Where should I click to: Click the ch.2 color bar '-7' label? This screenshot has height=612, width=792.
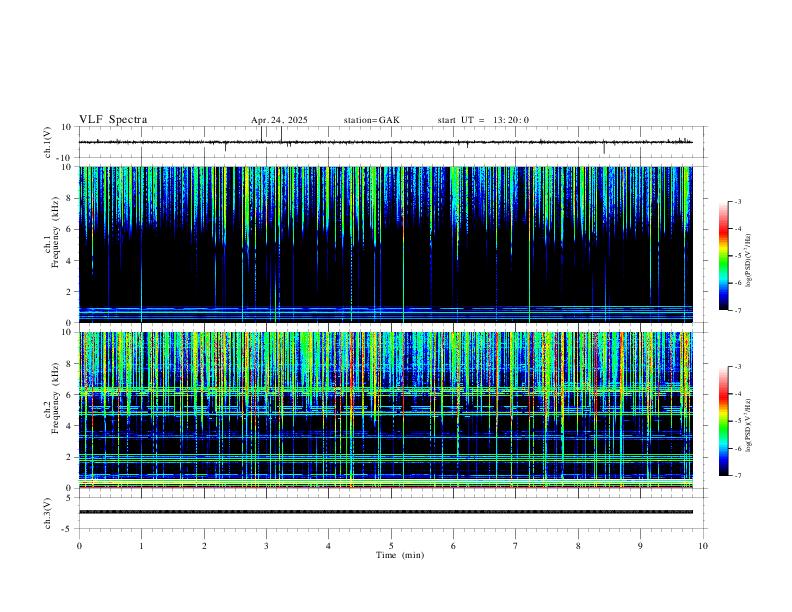(737, 476)
